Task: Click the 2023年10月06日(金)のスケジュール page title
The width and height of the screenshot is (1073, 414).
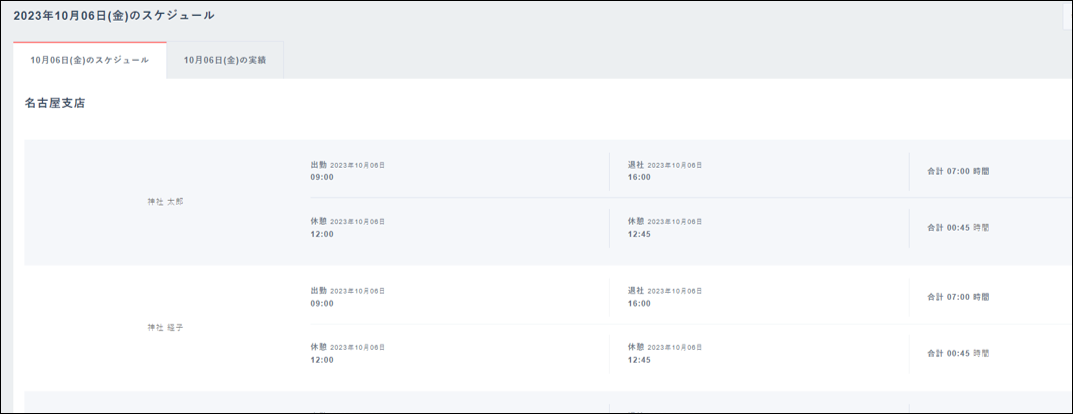Action: pos(114,17)
